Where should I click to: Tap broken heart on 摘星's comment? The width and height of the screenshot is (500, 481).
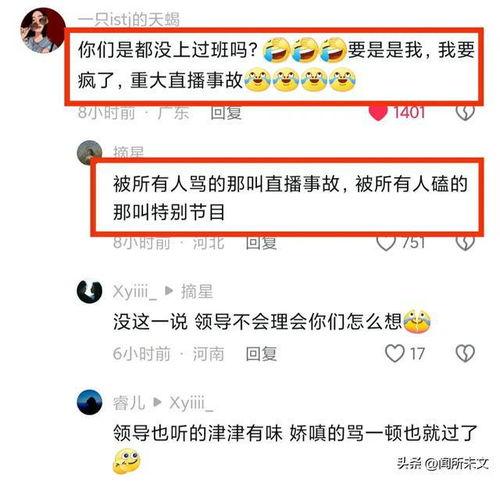[465, 243]
